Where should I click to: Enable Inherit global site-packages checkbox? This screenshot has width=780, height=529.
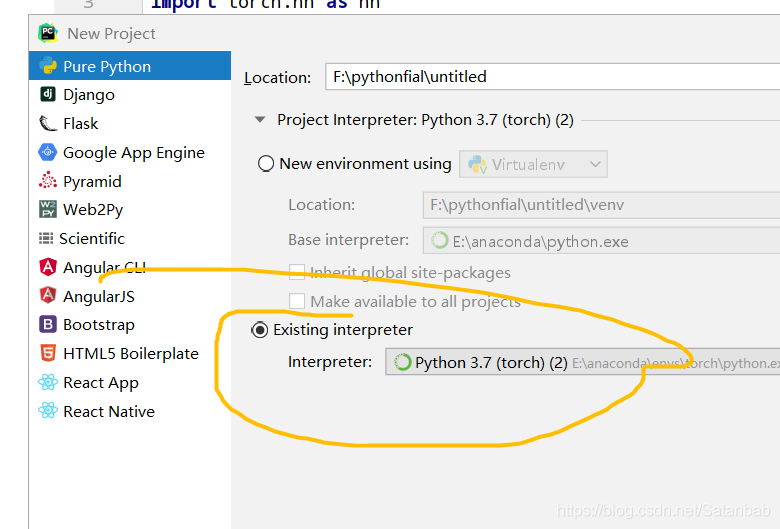point(297,272)
